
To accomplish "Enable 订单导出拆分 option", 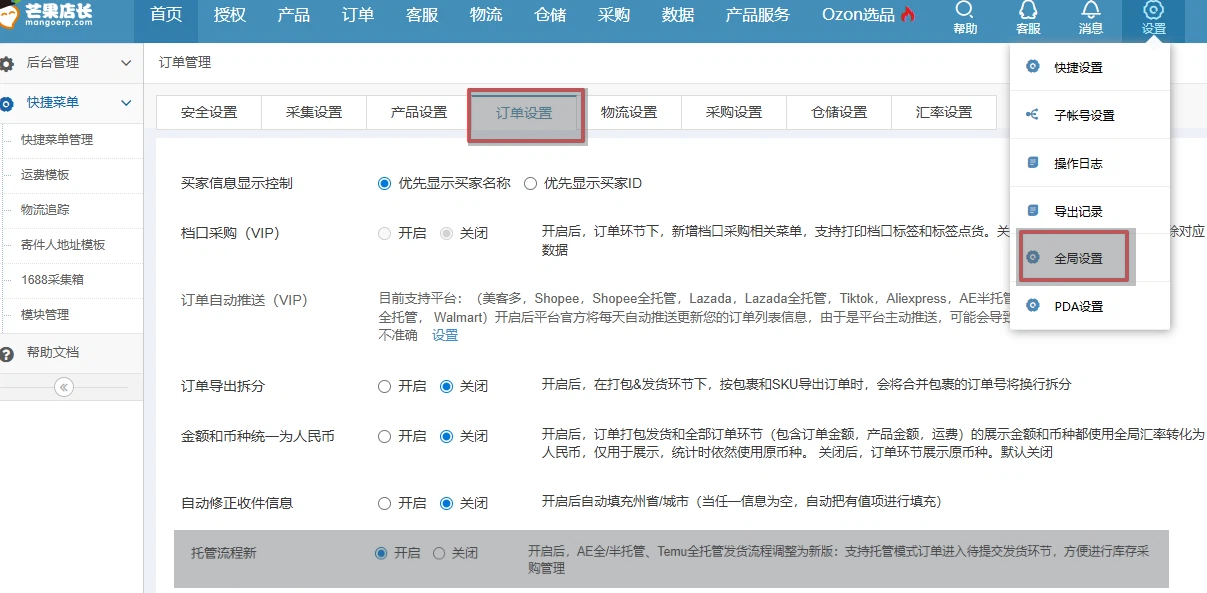I will (x=384, y=386).
